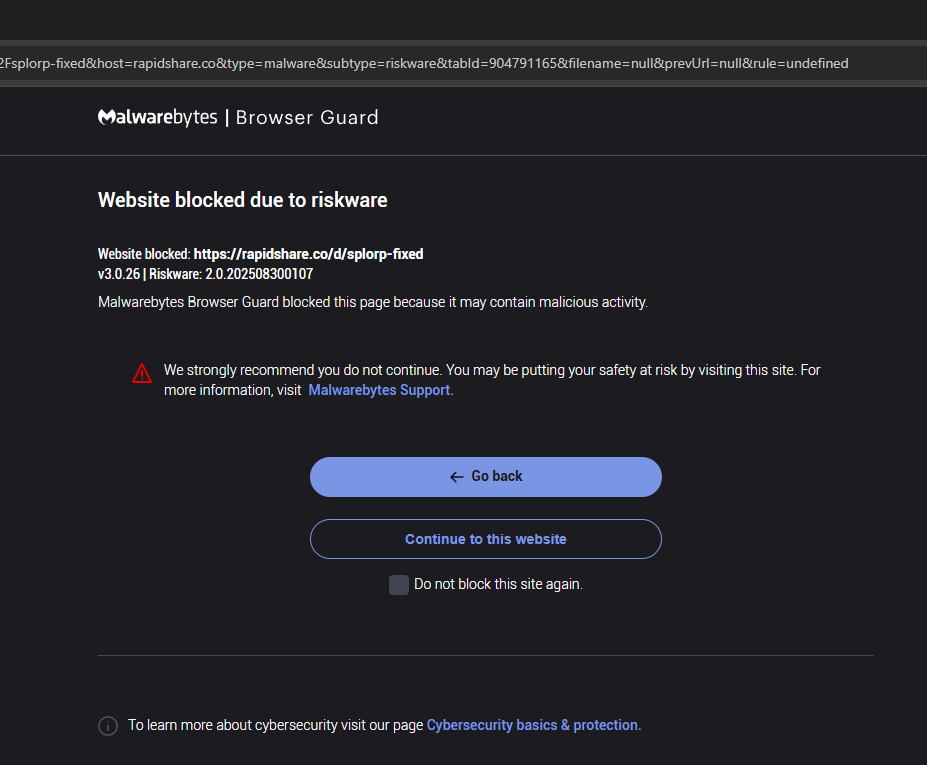
Task: Click the red warning triangle icon
Action: tap(142, 374)
